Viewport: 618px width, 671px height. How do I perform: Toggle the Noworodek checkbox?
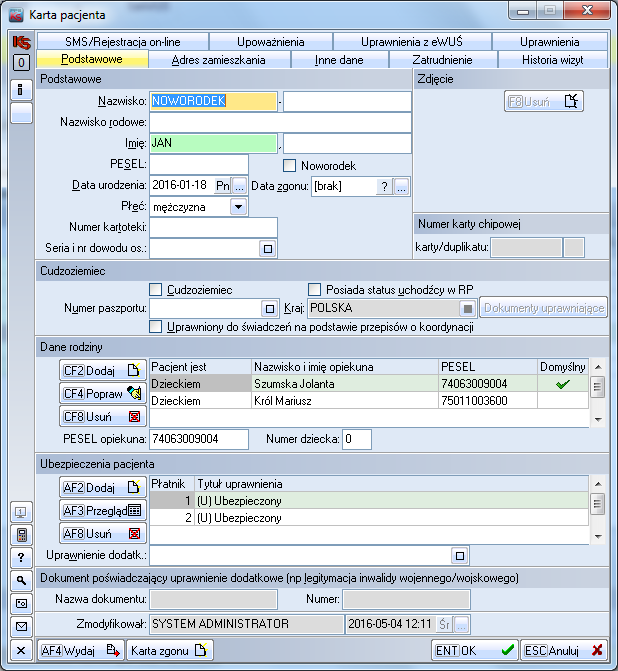pyautogui.click(x=289, y=166)
